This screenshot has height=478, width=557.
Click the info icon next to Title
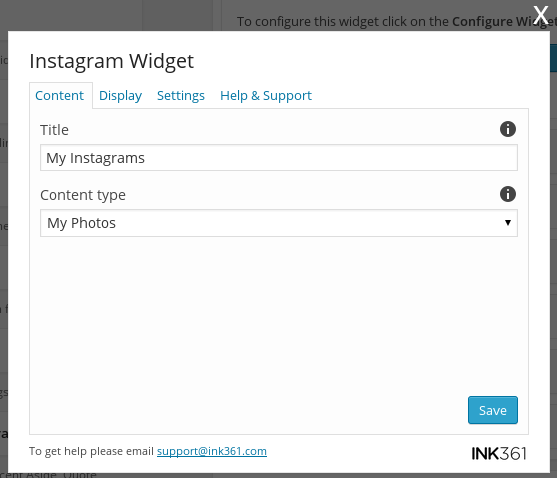[508, 129]
